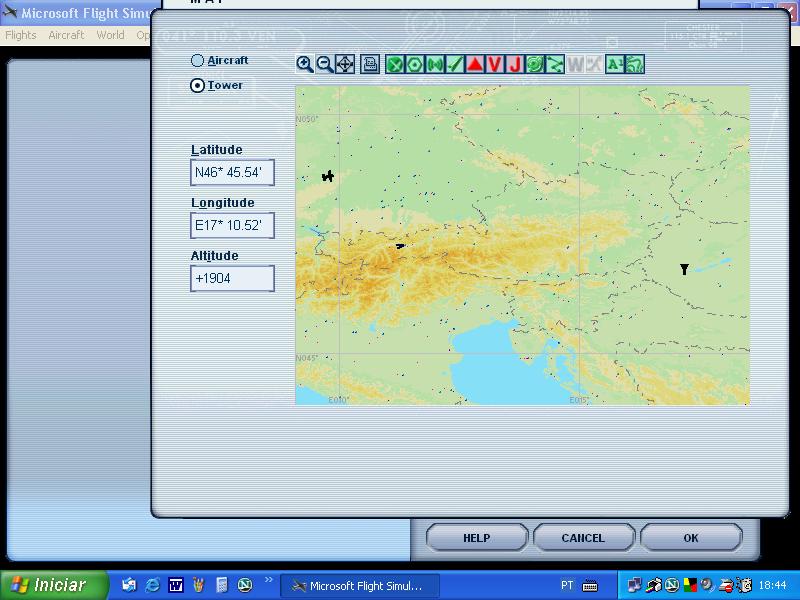Screen dimensions: 800x600
Task: Click the center-on-aircraft crosshair icon
Action: coord(345,64)
